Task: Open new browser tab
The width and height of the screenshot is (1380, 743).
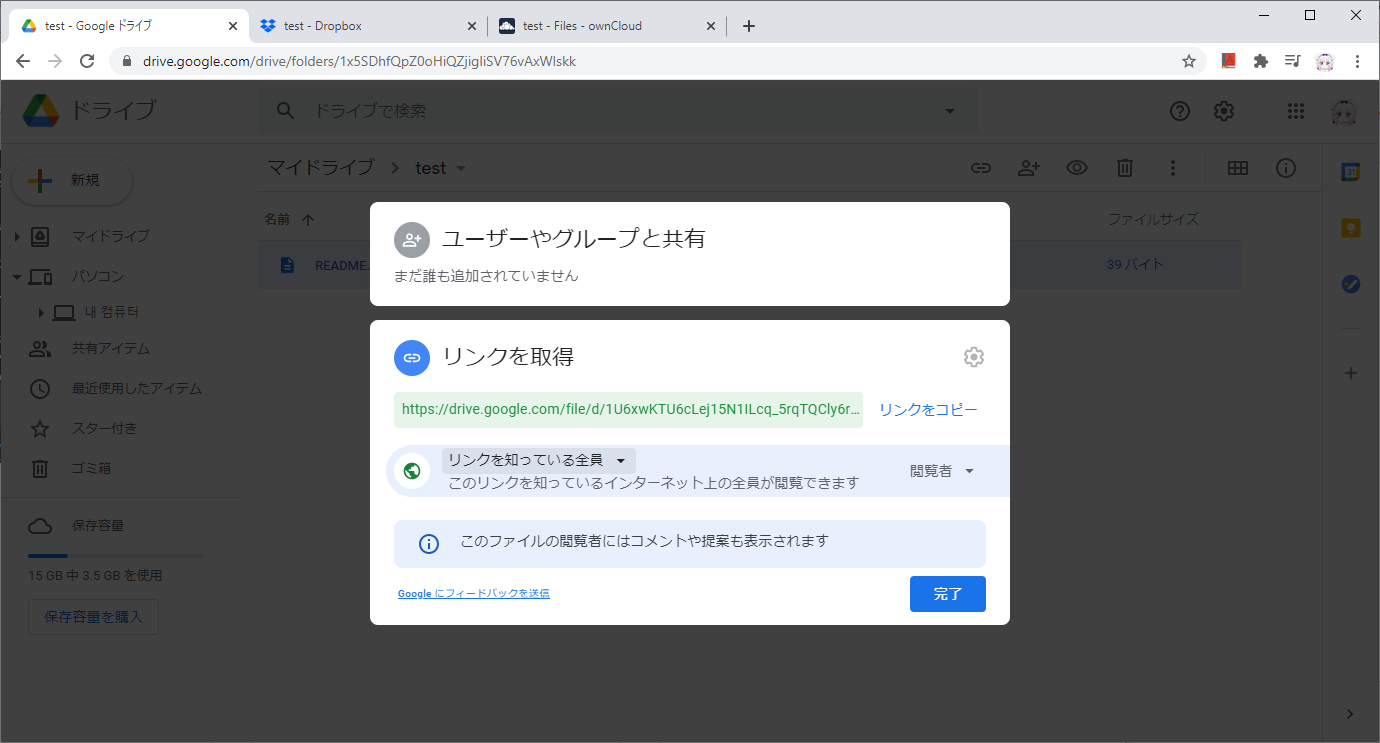Action: [749, 26]
